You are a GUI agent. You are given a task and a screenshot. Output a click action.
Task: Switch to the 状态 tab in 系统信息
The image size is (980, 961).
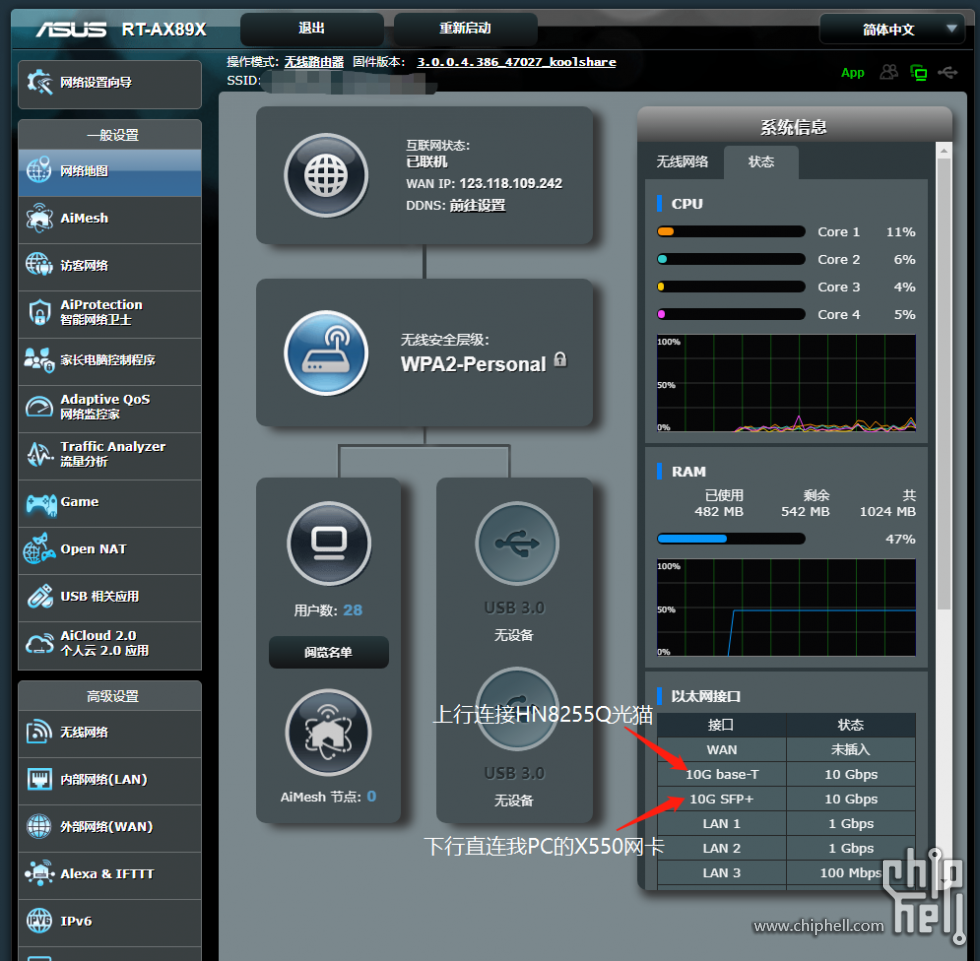(x=761, y=162)
